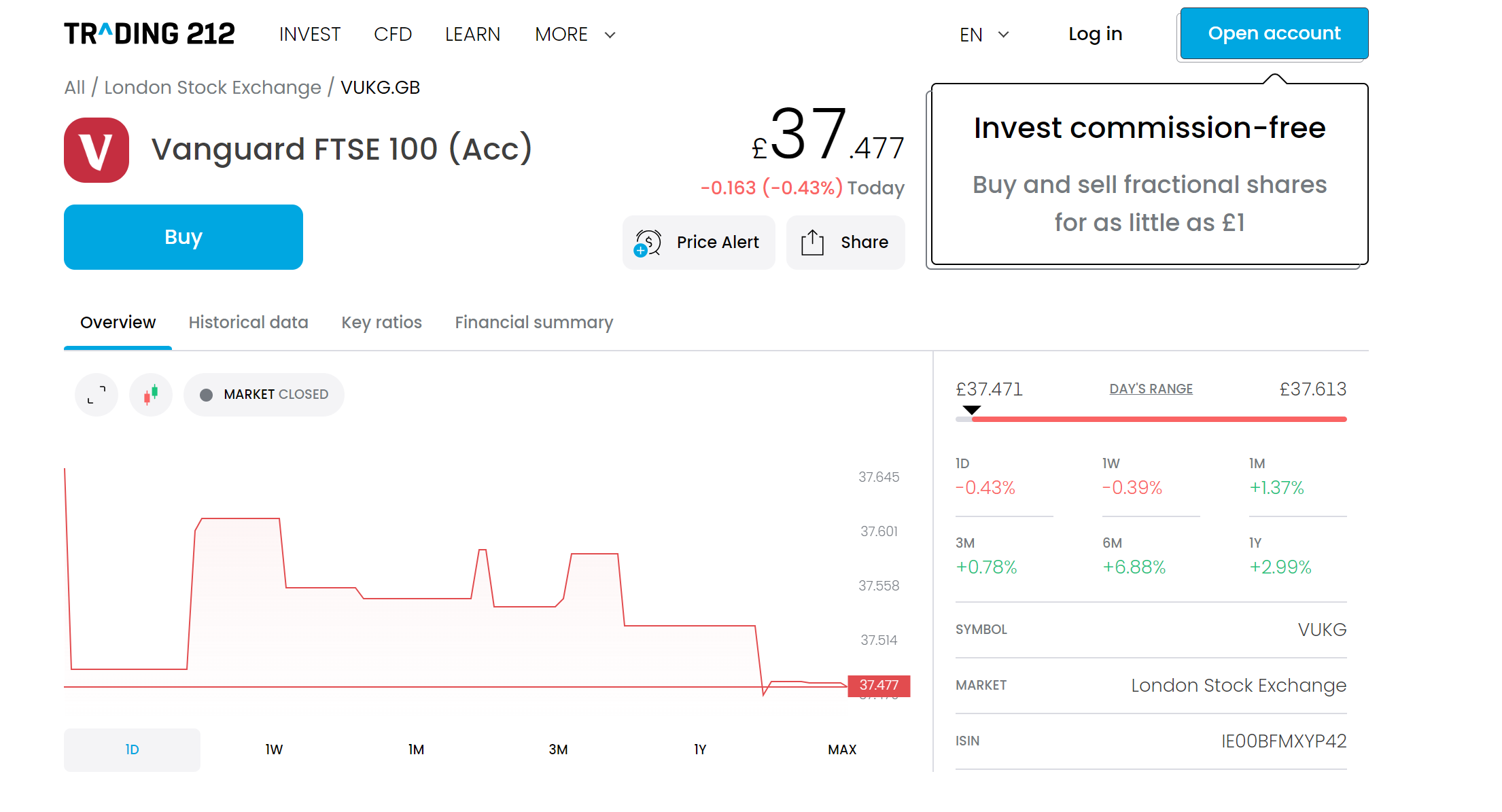Switch to the Key ratios tab
The height and width of the screenshot is (812, 1502).
point(381,323)
